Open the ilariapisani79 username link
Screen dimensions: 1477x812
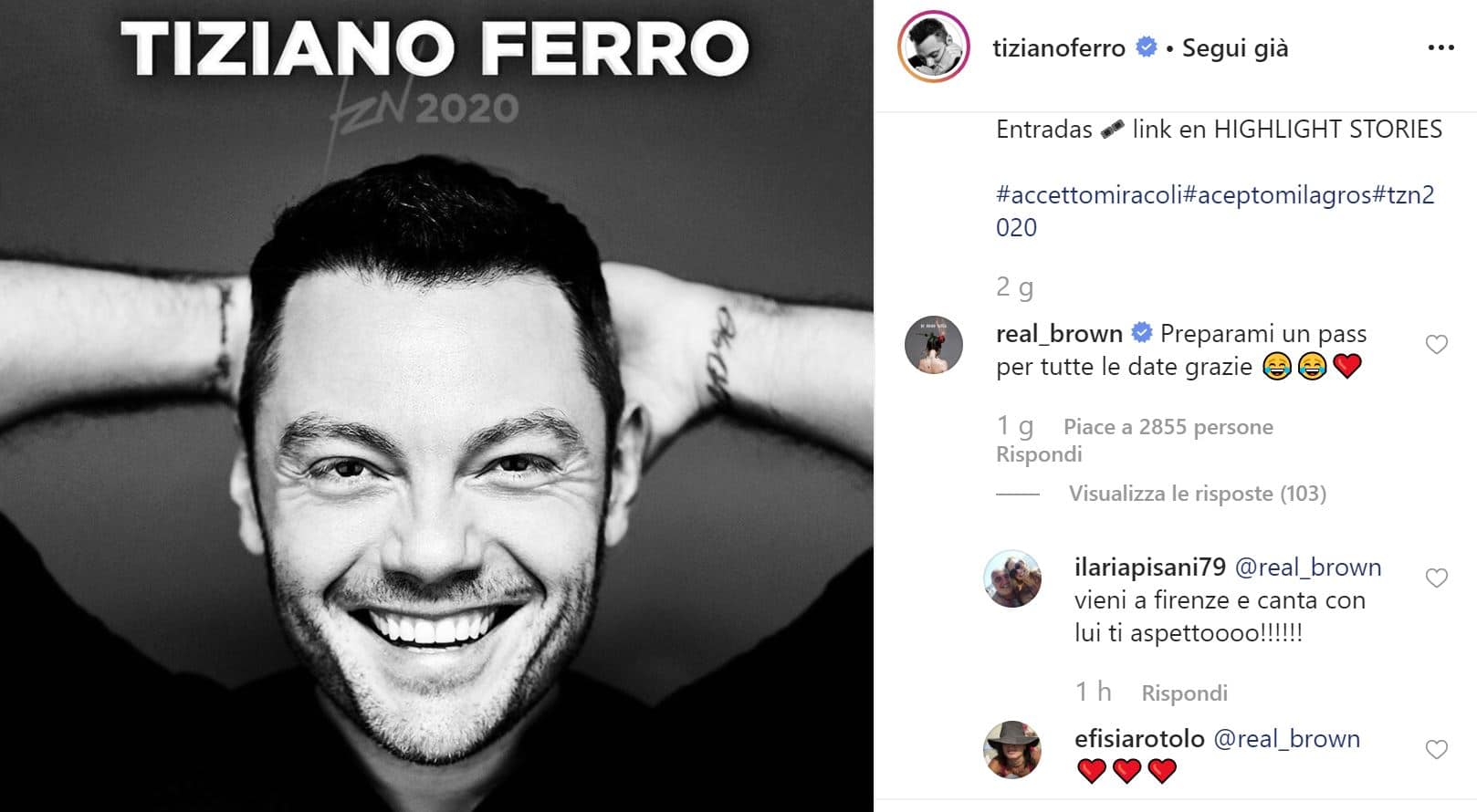(1149, 567)
